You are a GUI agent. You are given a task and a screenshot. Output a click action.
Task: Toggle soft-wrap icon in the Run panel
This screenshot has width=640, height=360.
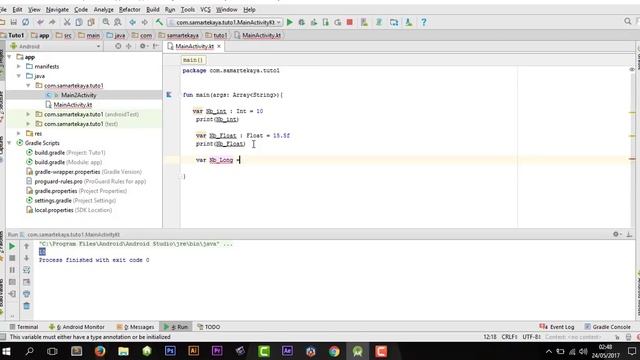point(27,270)
